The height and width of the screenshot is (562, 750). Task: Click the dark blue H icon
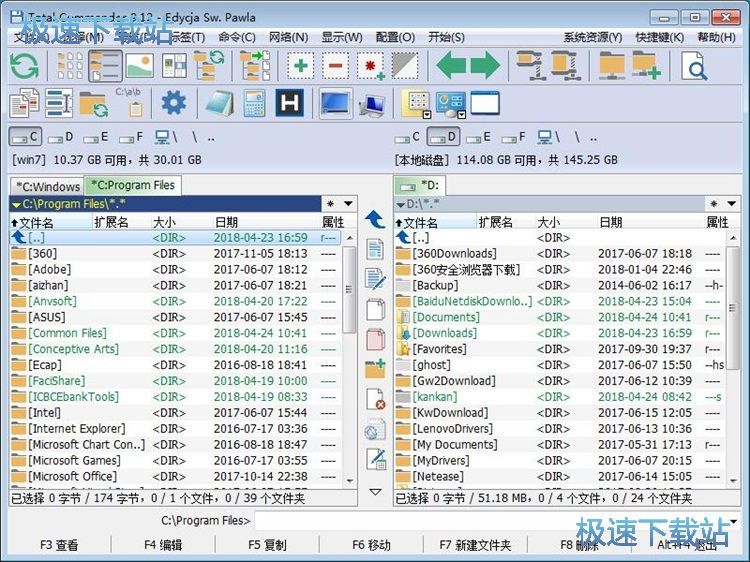(289, 103)
